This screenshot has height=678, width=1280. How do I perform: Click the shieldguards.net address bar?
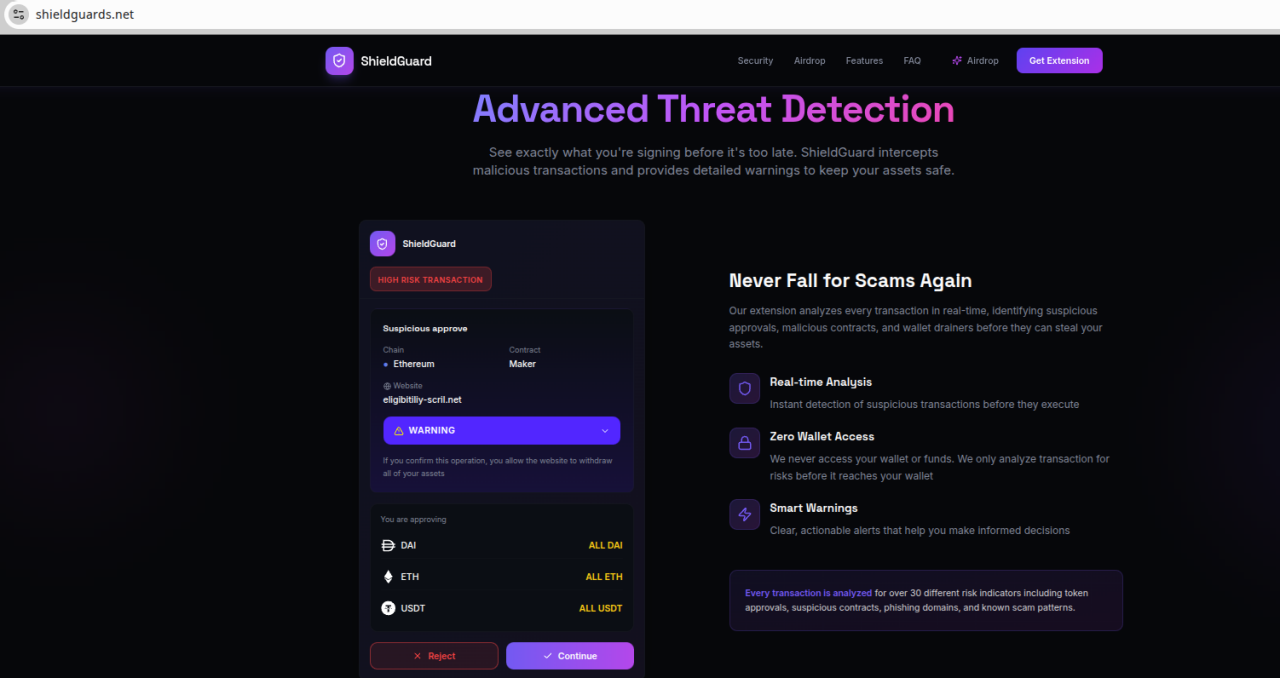pos(87,14)
